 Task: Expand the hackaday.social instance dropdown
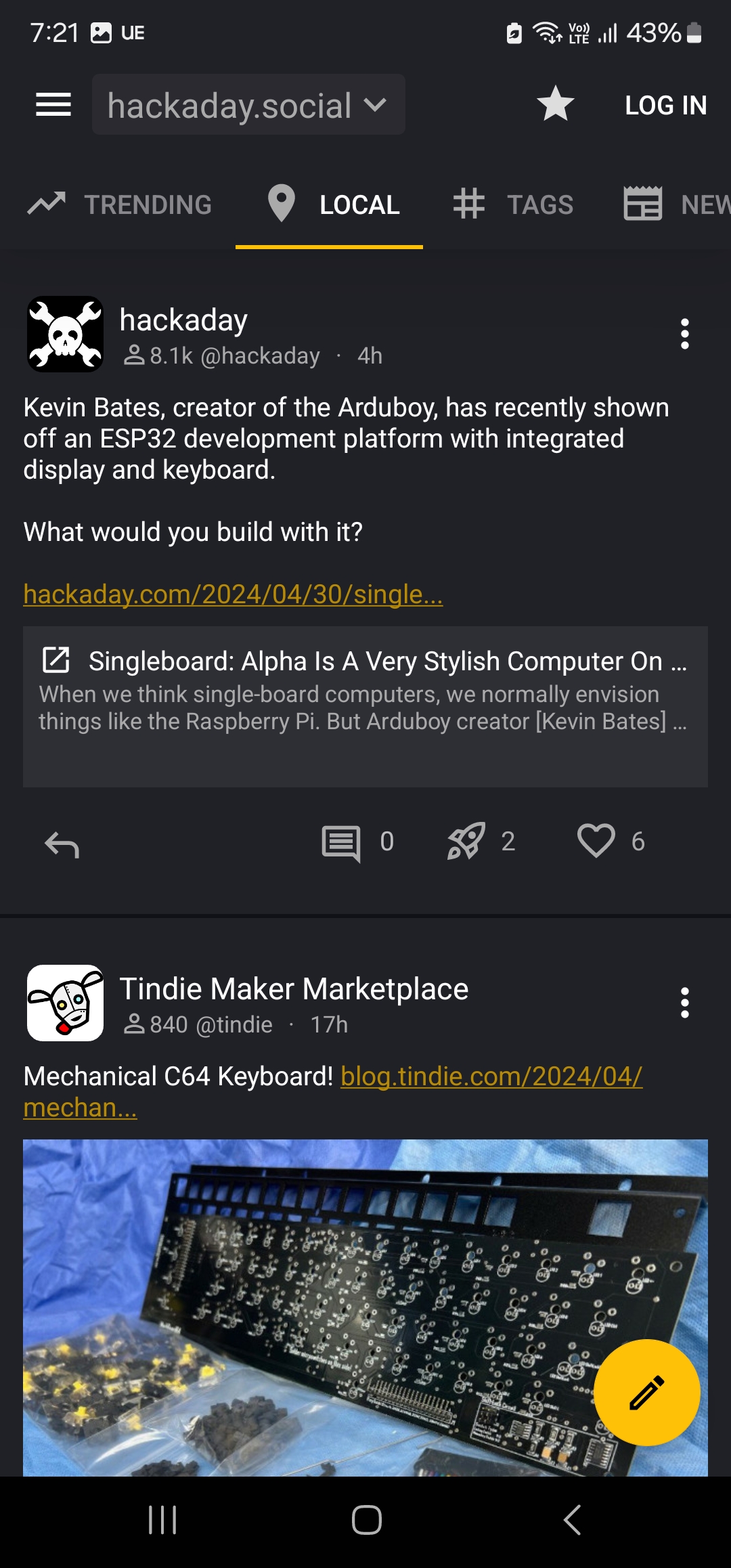point(248,105)
